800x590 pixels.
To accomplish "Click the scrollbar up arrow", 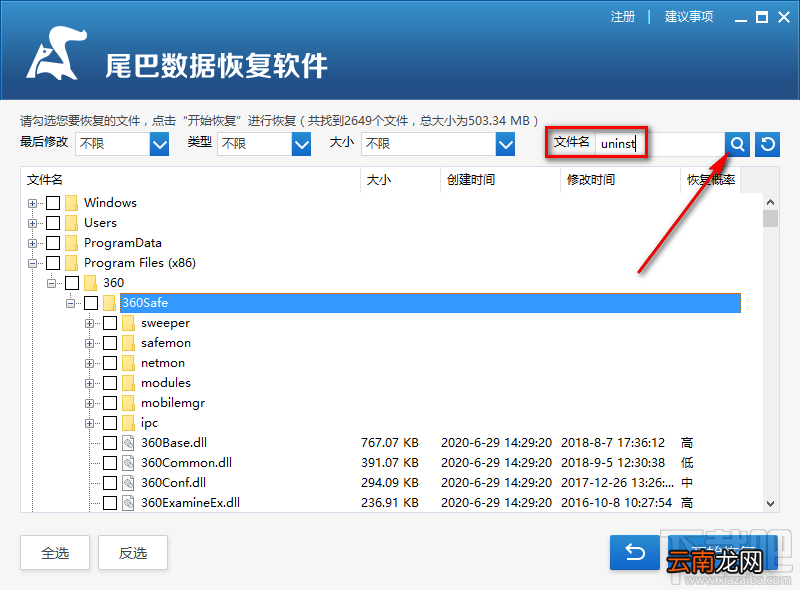I will (770, 203).
